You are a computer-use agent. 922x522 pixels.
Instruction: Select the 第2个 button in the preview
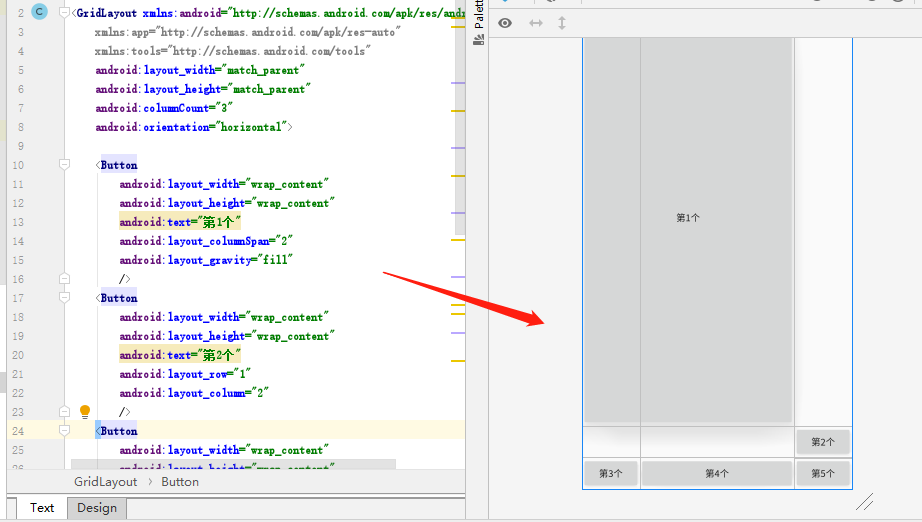(823, 442)
